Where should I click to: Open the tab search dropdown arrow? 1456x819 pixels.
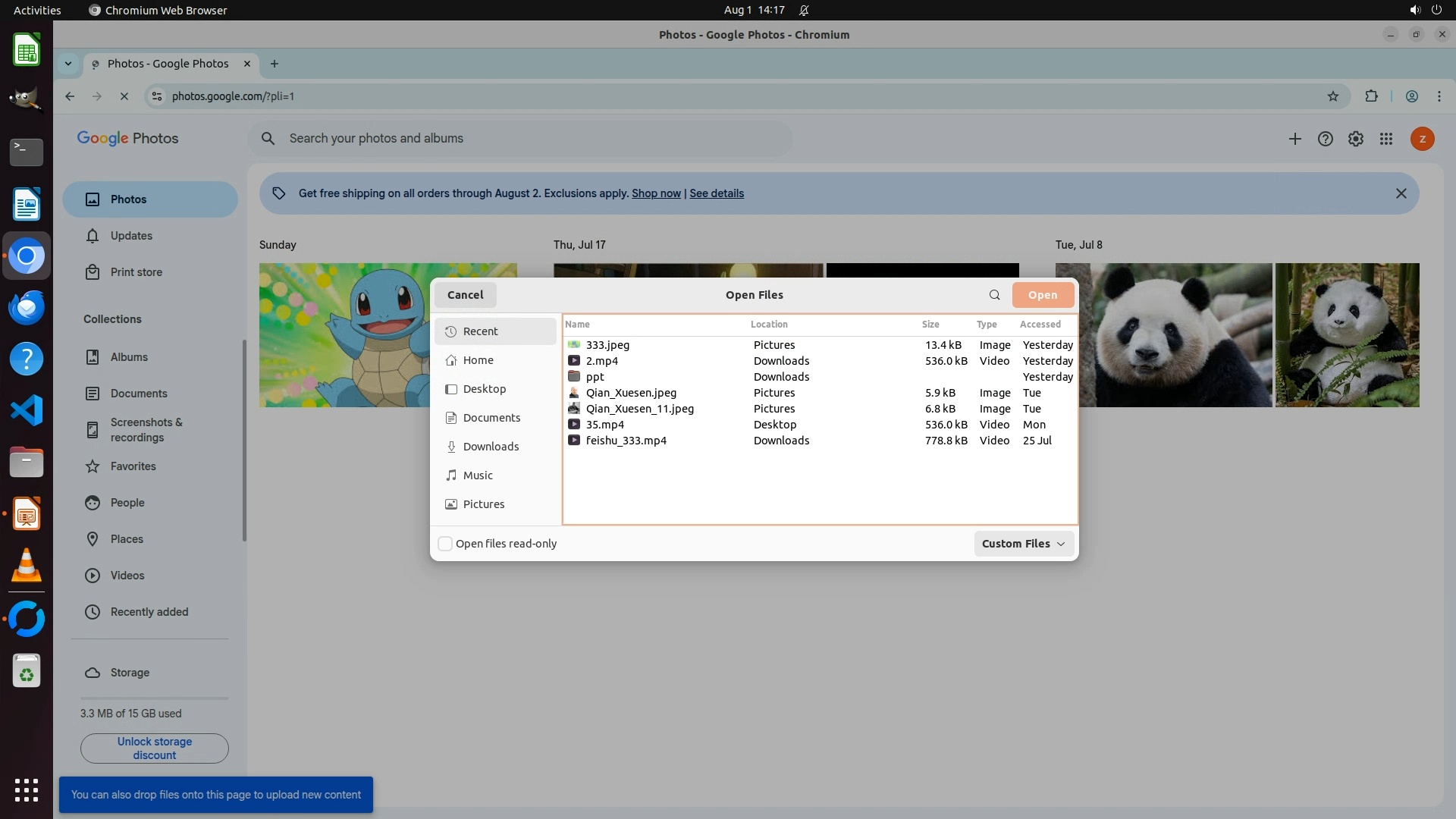(68, 64)
